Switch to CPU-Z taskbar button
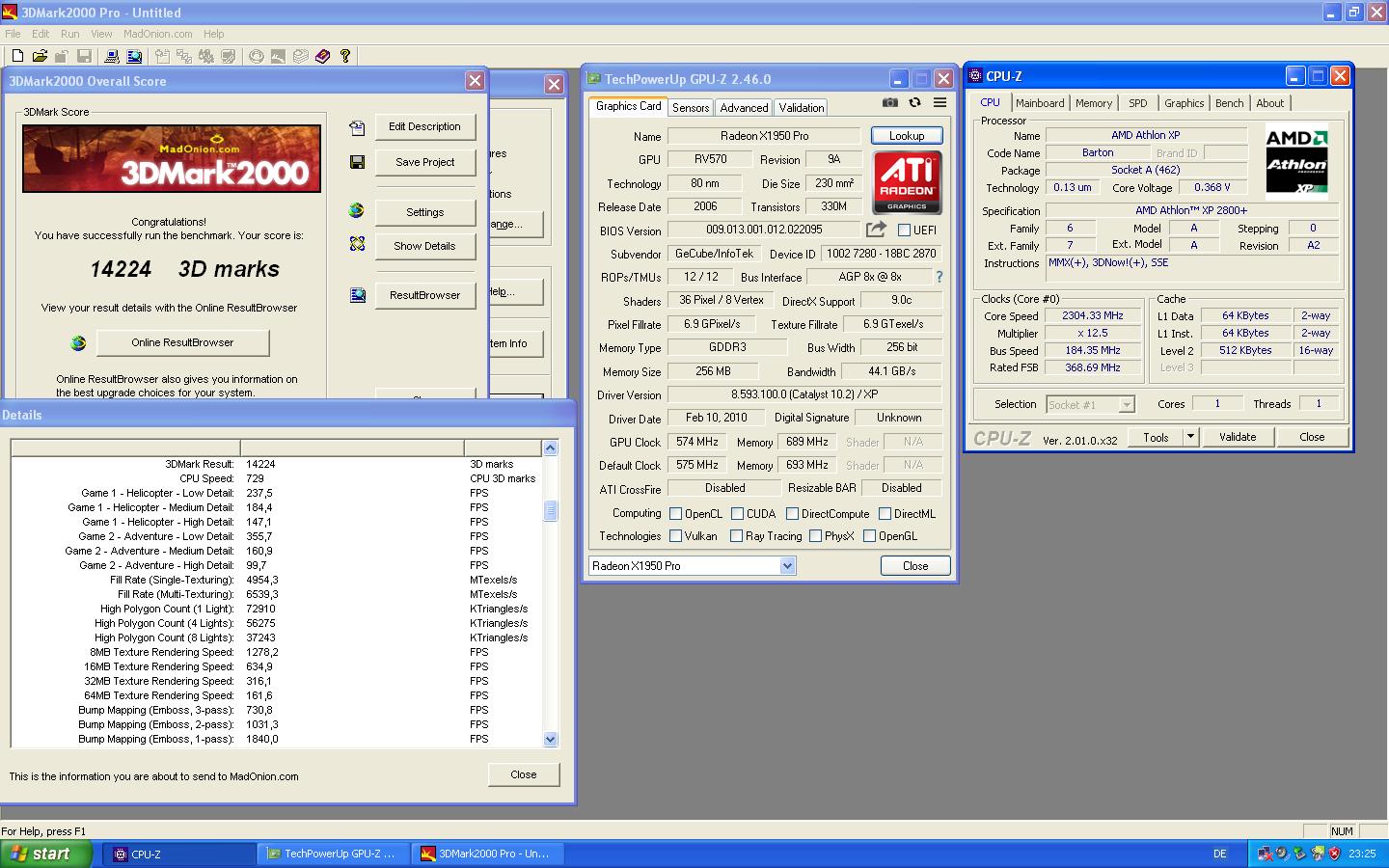1389x868 pixels. coord(178,854)
